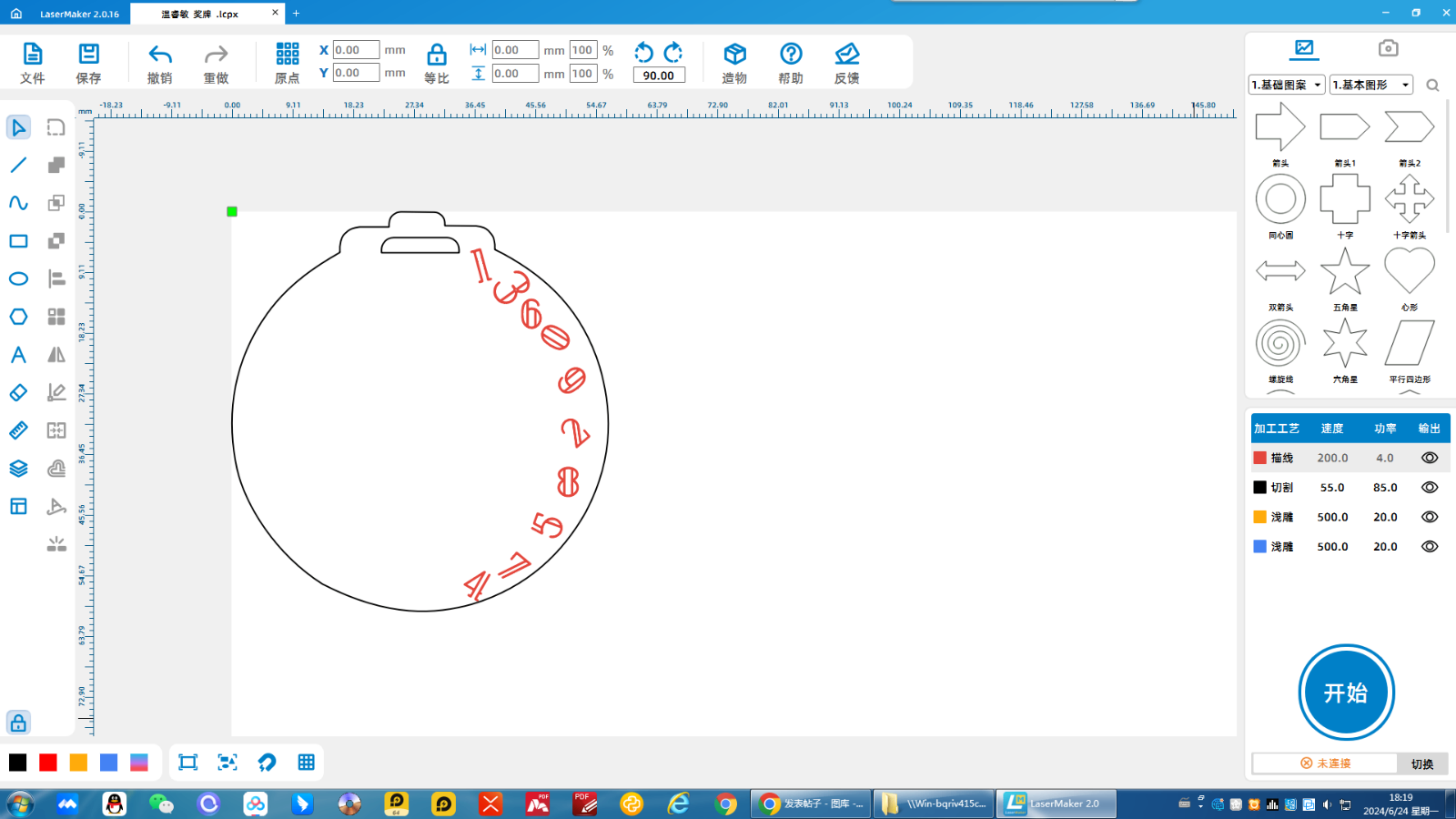
Task: Pick the red color swatch
Action: [48, 763]
